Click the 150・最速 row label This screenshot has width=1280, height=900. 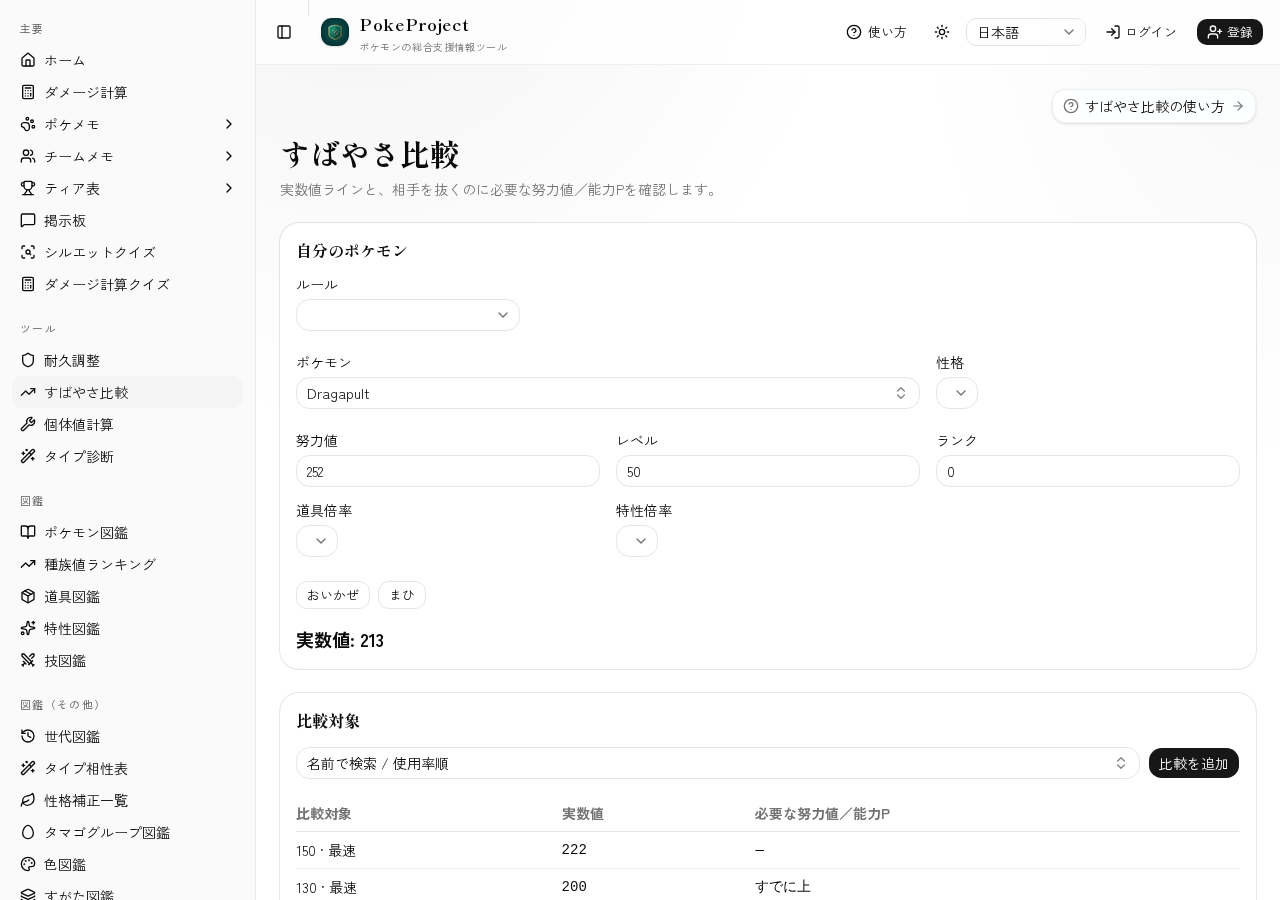[326, 851]
